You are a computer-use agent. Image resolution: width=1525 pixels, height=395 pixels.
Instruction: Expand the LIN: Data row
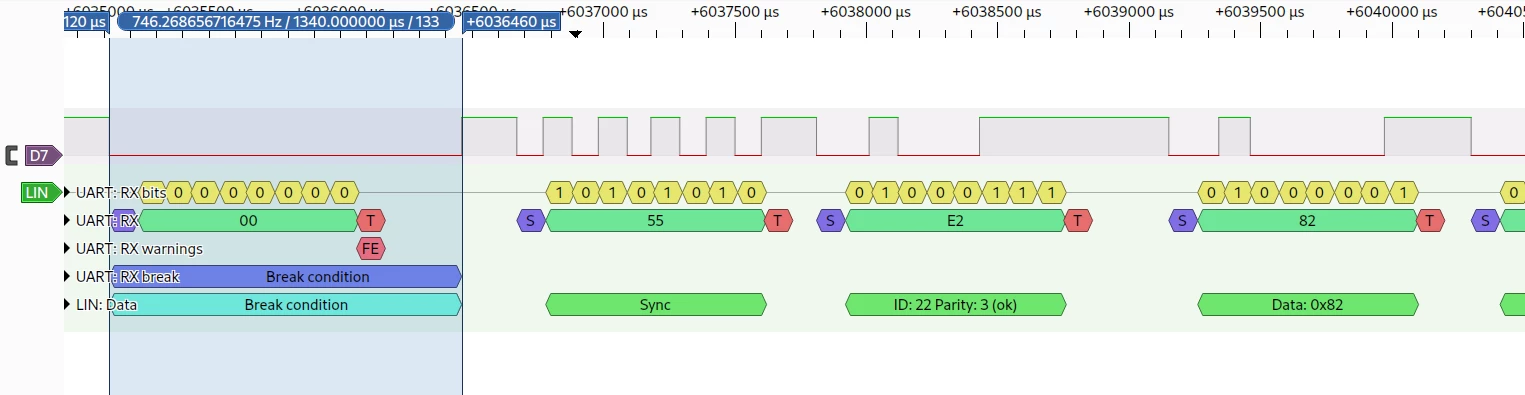[68, 304]
